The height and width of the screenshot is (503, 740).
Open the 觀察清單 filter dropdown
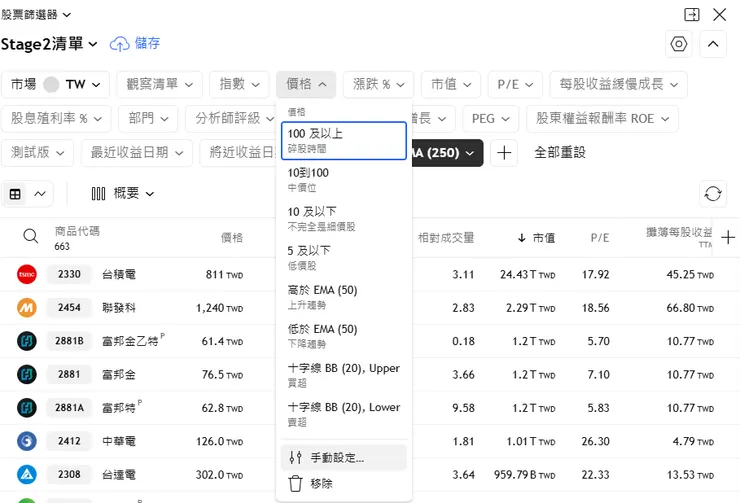tap(160, 85)
